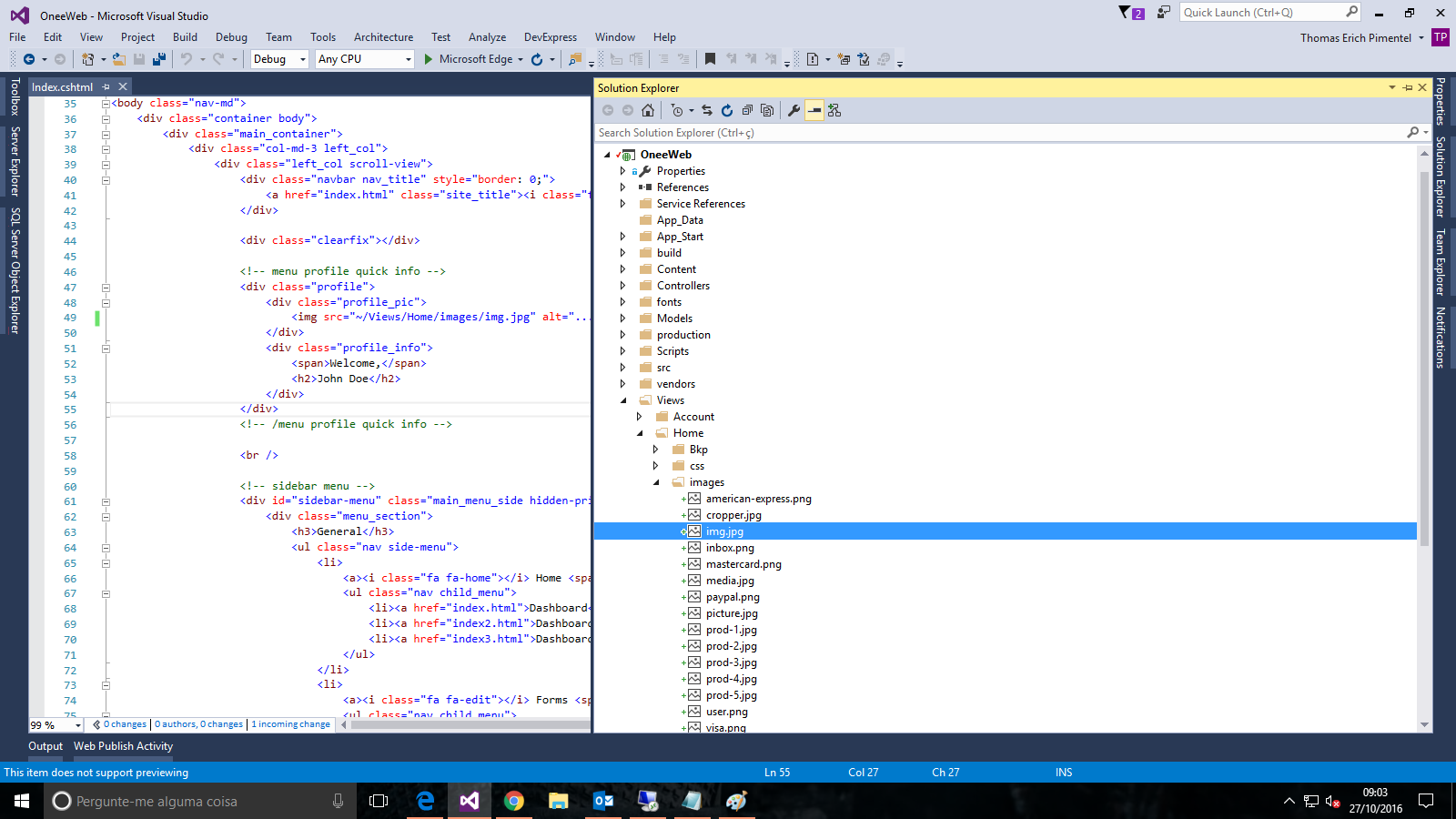This screenshot has height=819, width=1456.
Task: Switch to the Web Publish Activity tab
Action: pyautogui.click(x=123, y=746)
